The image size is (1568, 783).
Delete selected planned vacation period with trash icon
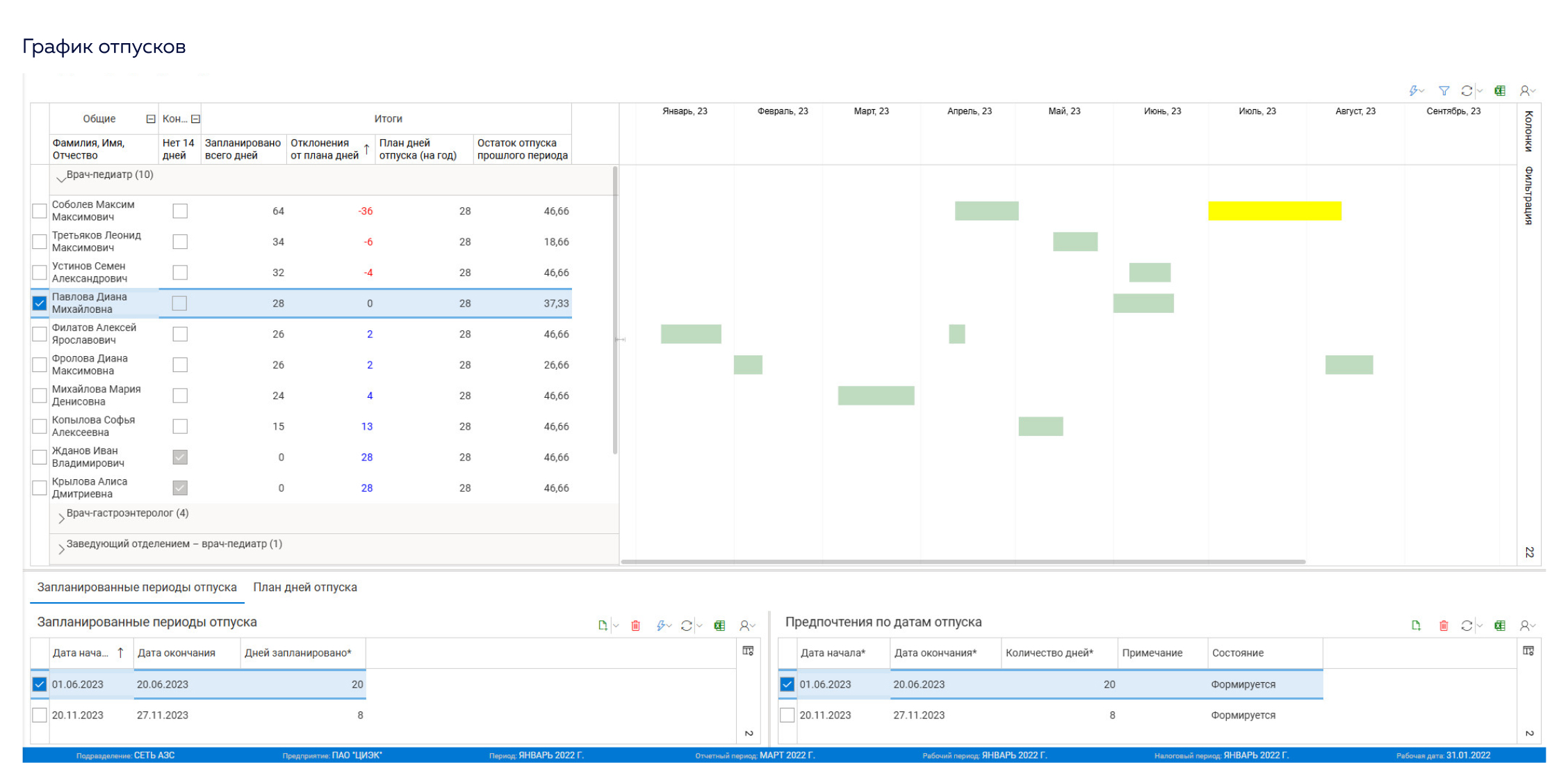[635, 626]
